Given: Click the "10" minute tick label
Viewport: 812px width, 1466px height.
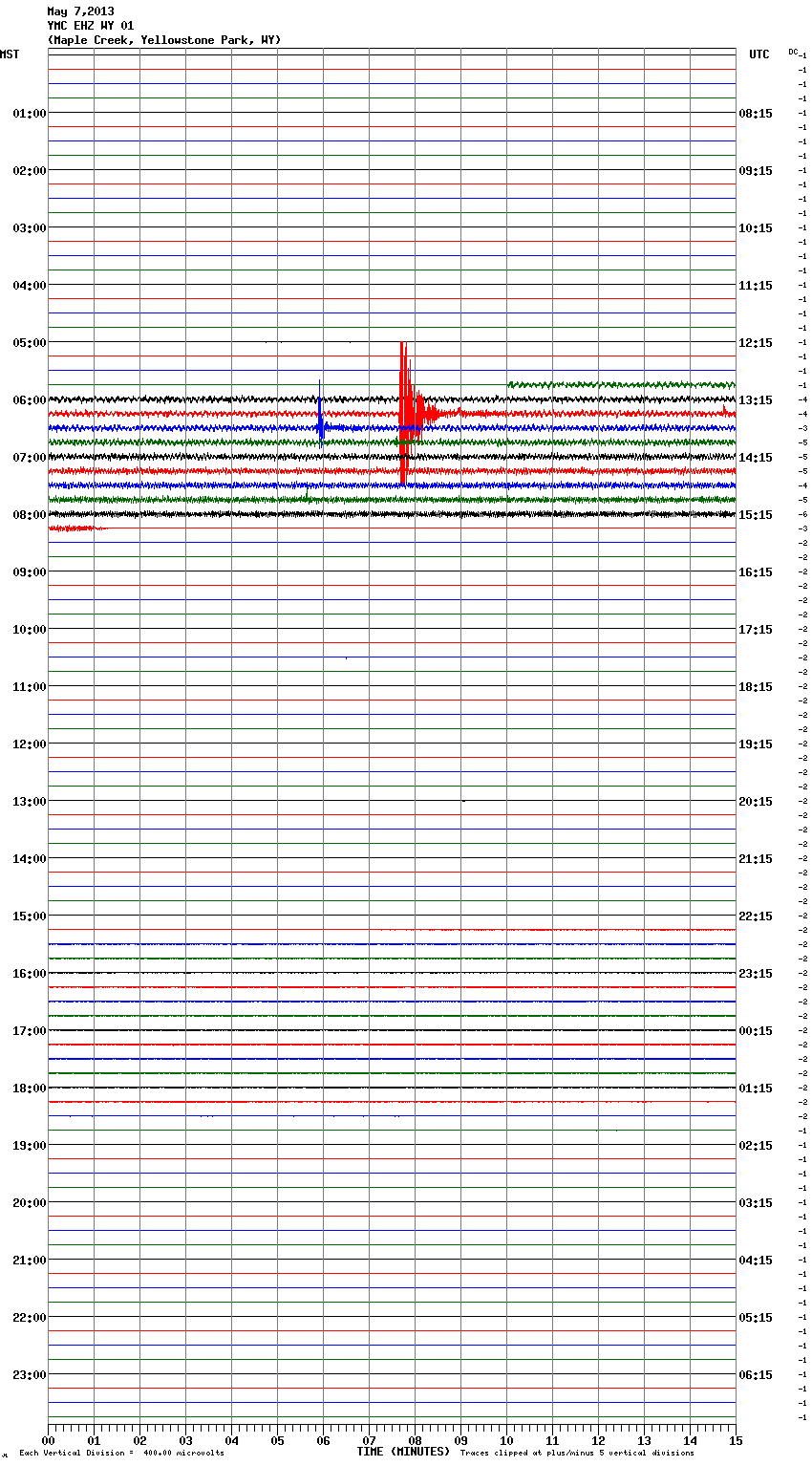Looking at the screenshot, I should tap(506, 1441).
